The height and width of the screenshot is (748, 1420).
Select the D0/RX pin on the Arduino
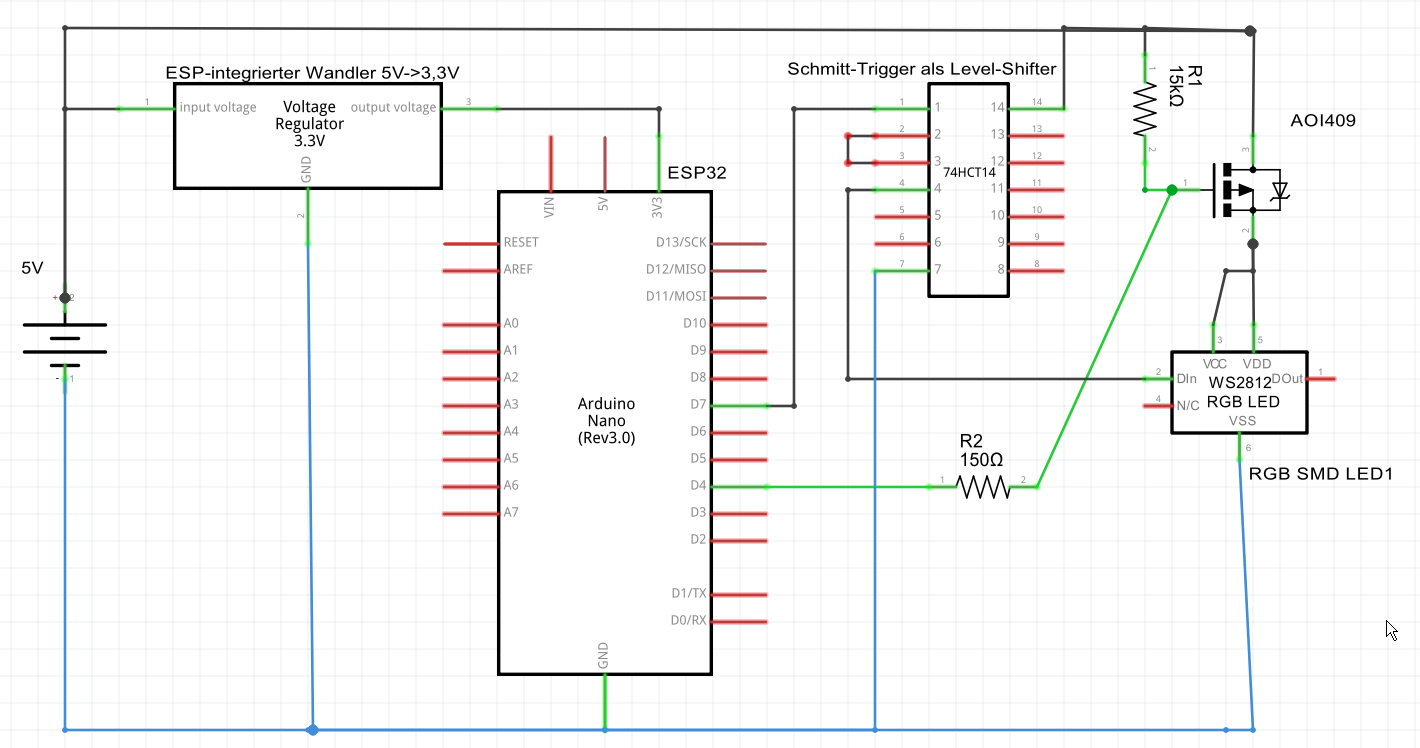[x=738, y=621]
